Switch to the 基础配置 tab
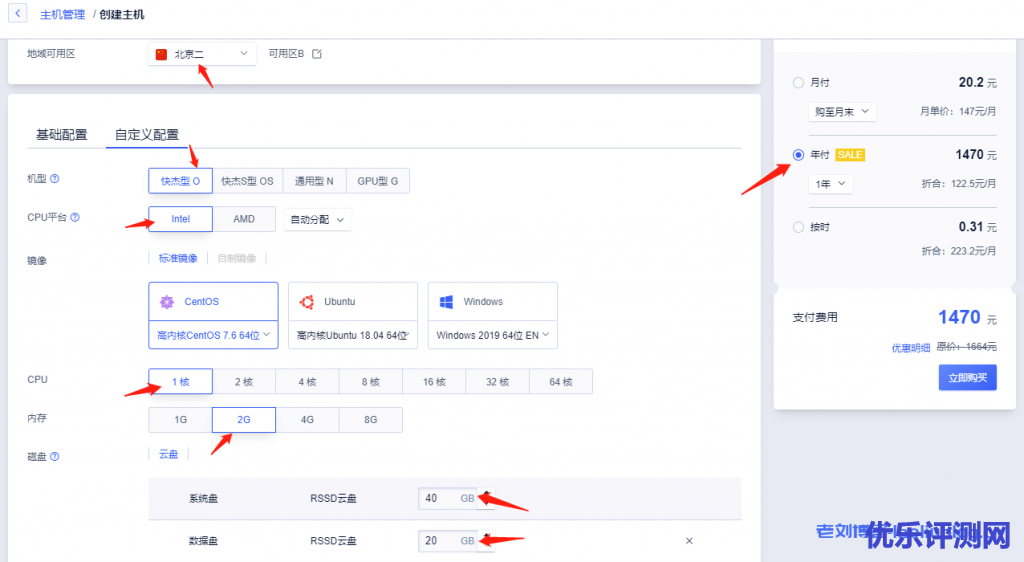This screenshot has width=1024, height=562. tap(61, 134)
